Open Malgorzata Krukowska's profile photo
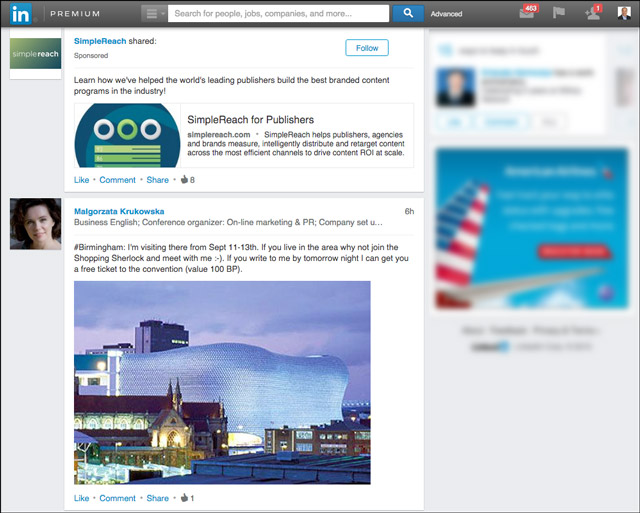This screenshot has height=513, width=640. [x=36, y=224]
